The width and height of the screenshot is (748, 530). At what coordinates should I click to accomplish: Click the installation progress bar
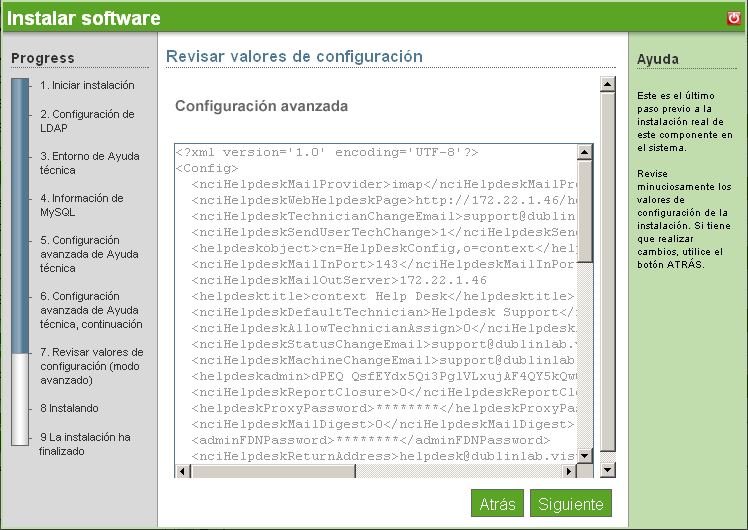[x=20, y=262]
